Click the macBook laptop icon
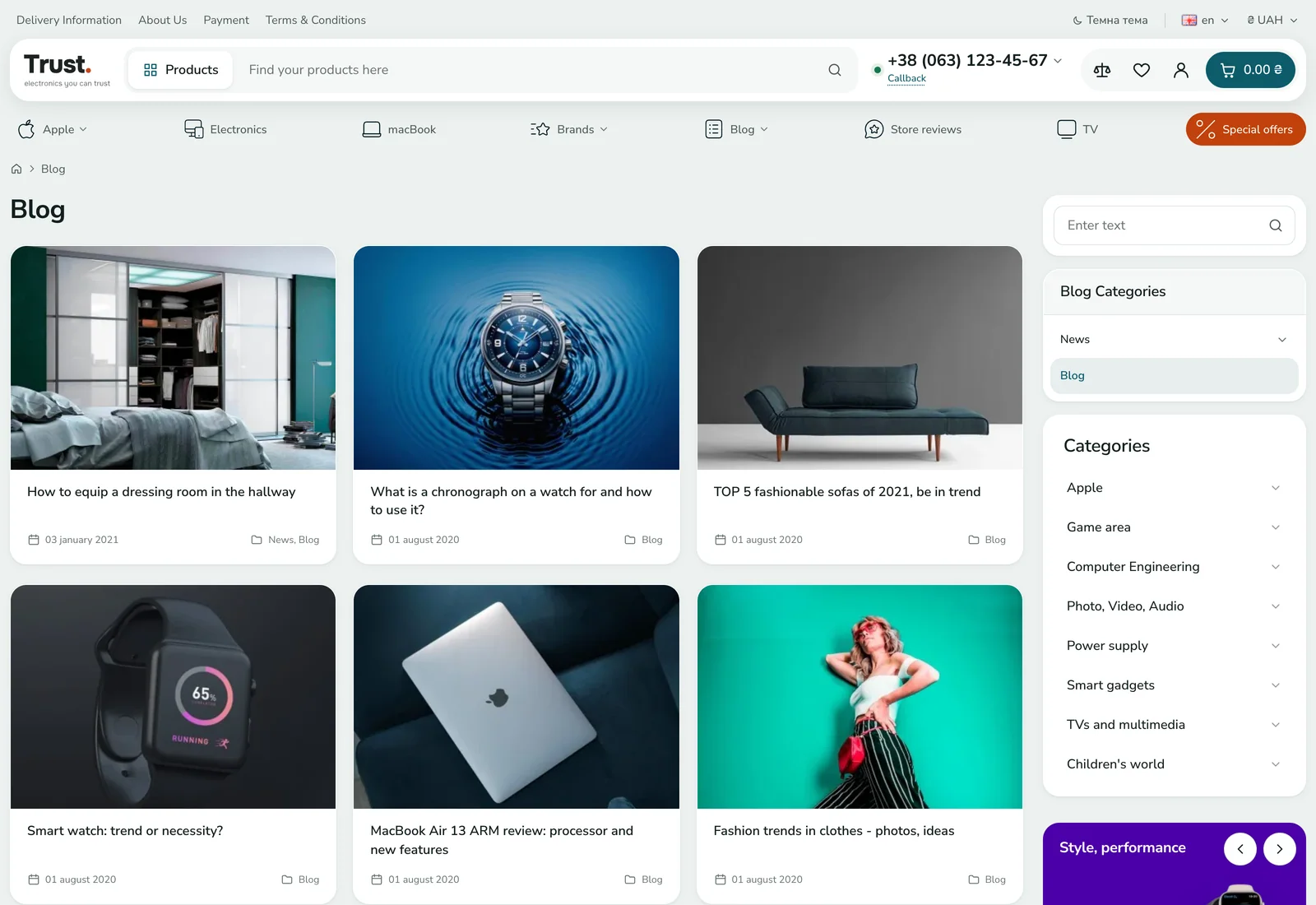The width and height of the screenshot is (1316, 905). pos(372,129)
